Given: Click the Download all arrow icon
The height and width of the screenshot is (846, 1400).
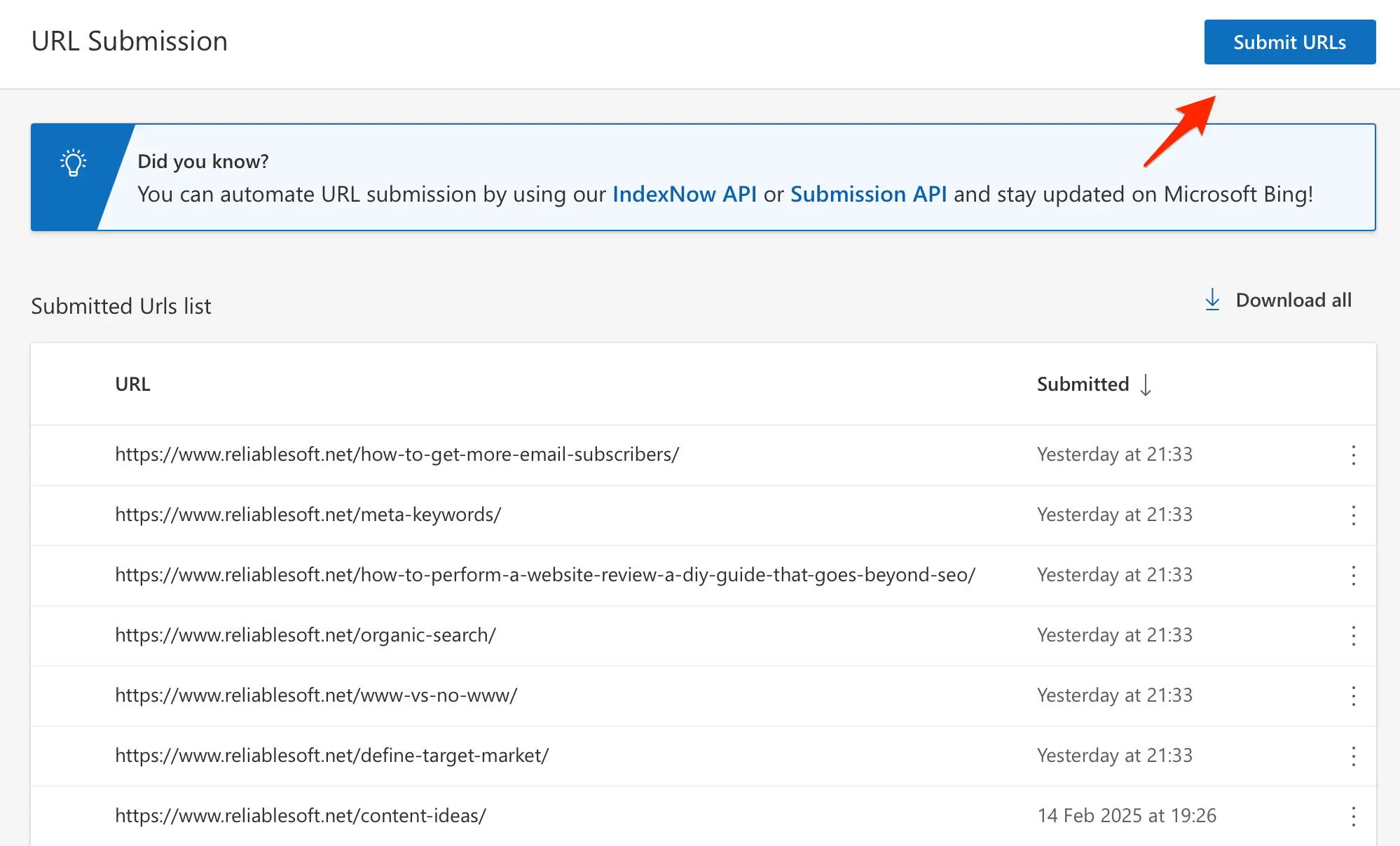Looking at the screenshot, I should (1212, 300).
